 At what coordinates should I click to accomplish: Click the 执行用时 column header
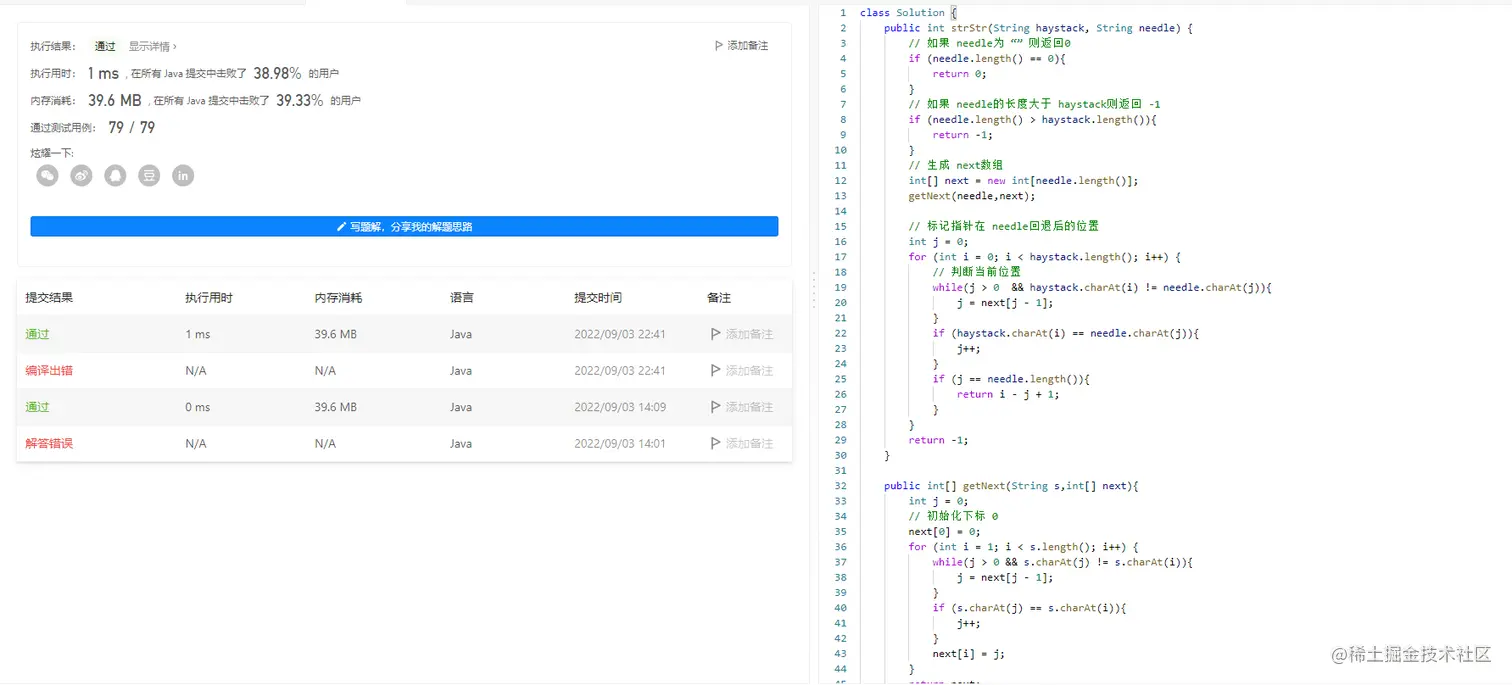[x=209, y=298]
